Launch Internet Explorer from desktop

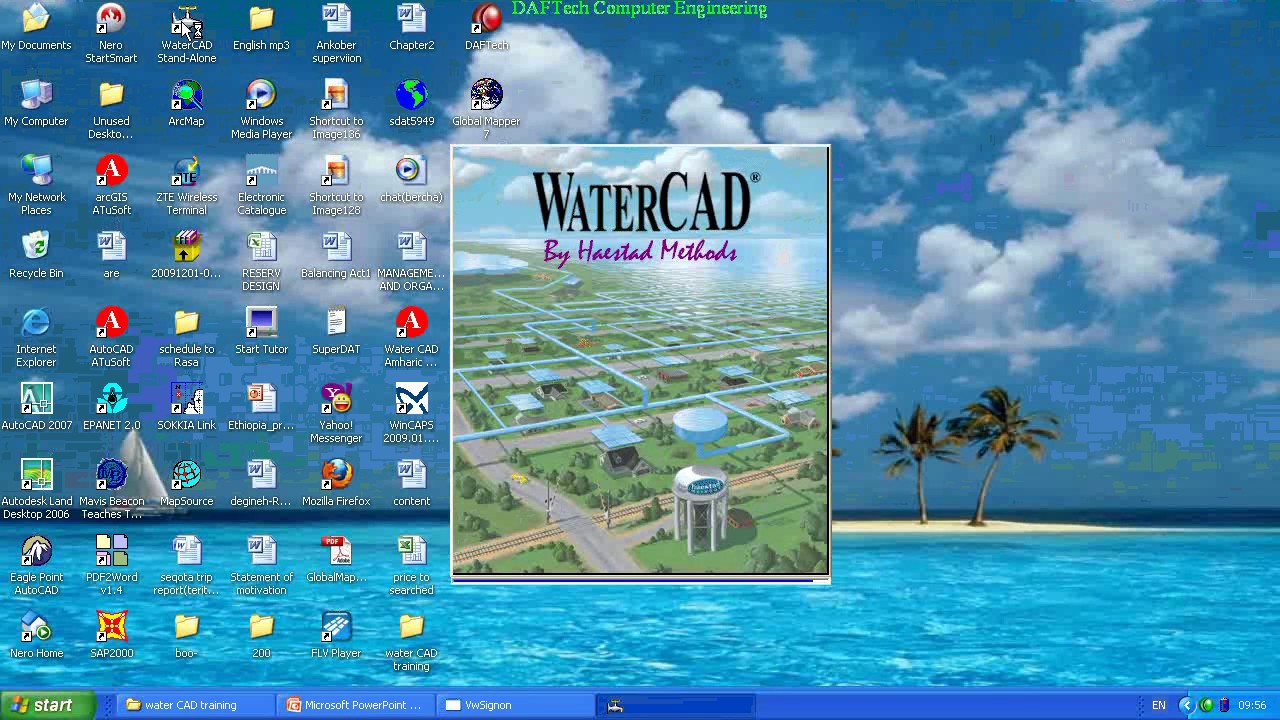[x=36, y=323]
